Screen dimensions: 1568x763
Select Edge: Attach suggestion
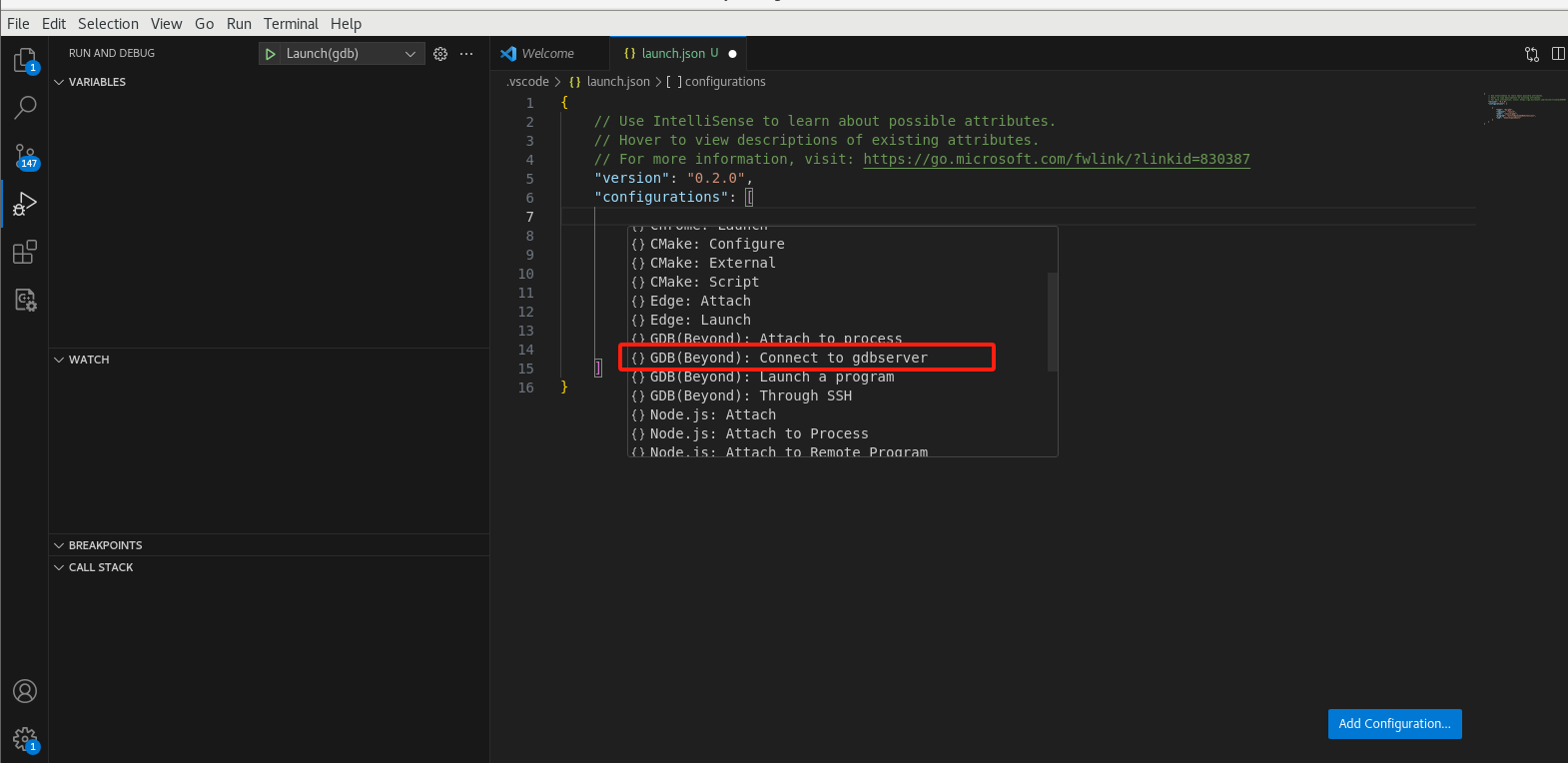(841, 302)
